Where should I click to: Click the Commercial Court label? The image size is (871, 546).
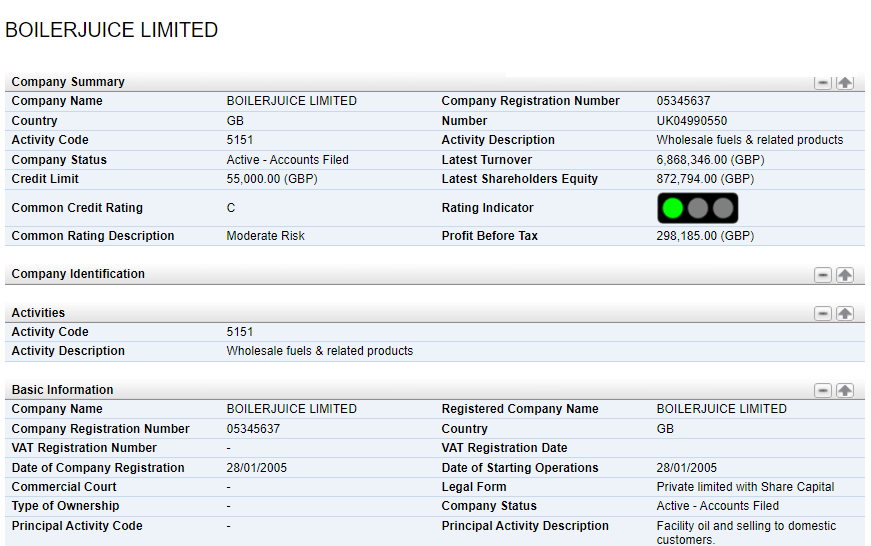[x=64, y=487]
